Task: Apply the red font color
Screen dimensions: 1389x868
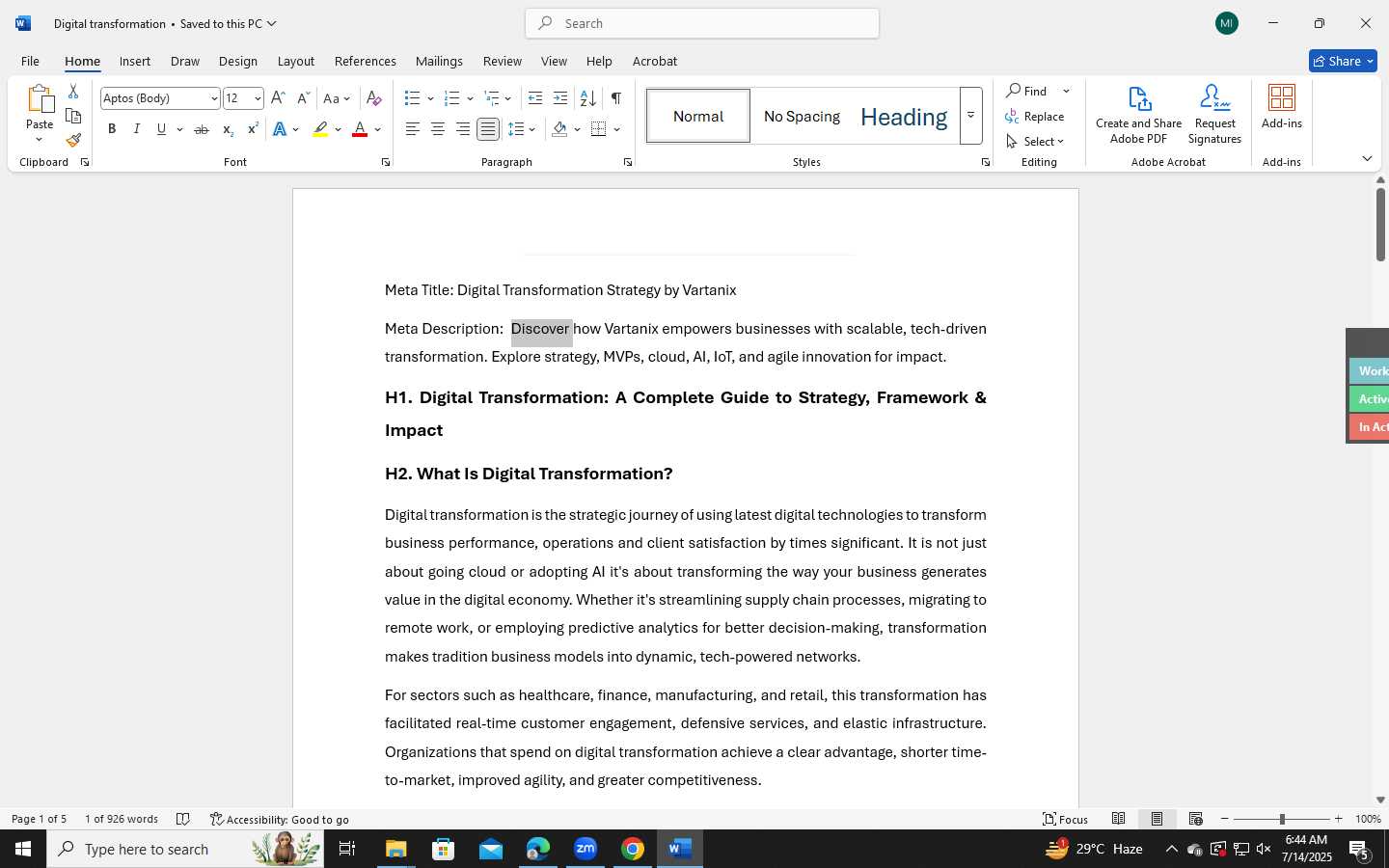Action: 360,129
